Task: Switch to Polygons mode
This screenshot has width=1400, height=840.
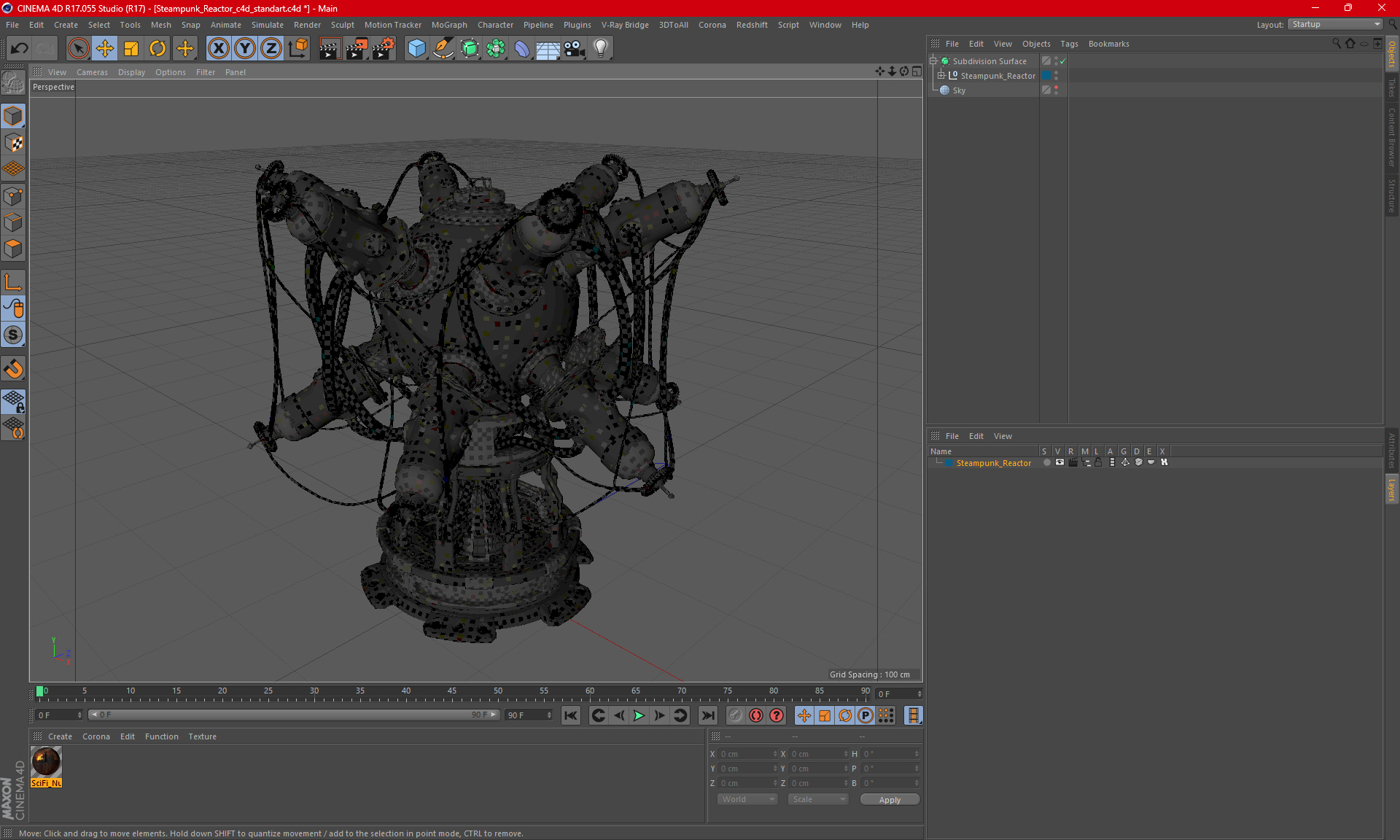Action: click(13, 249)
